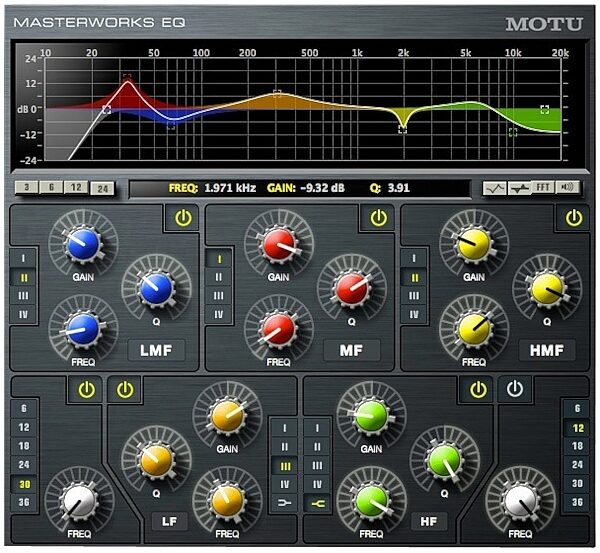Select the yellow HMF notch handle on graph

click(402, 130)
